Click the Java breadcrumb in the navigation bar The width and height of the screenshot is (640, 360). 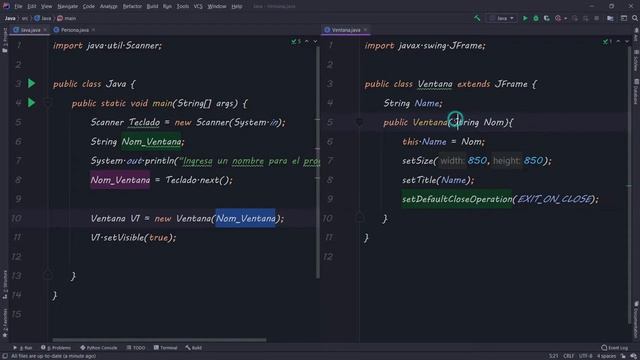pos(10,18)
